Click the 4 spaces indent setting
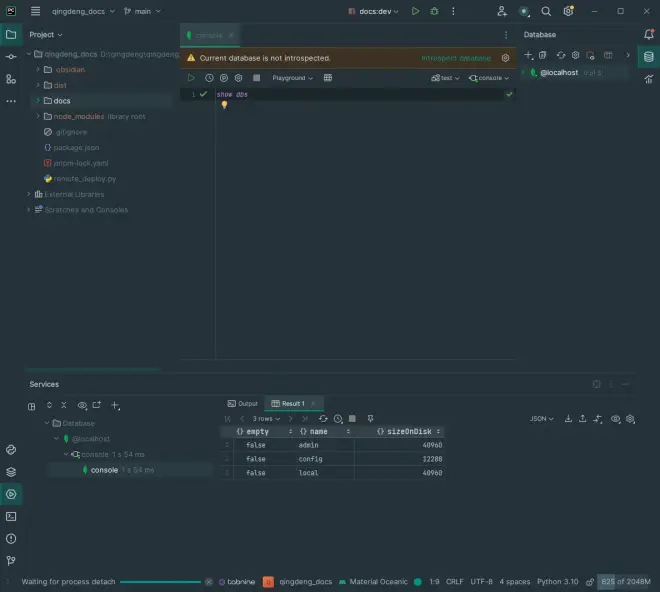The image size is (660, 592). (514, 581)
